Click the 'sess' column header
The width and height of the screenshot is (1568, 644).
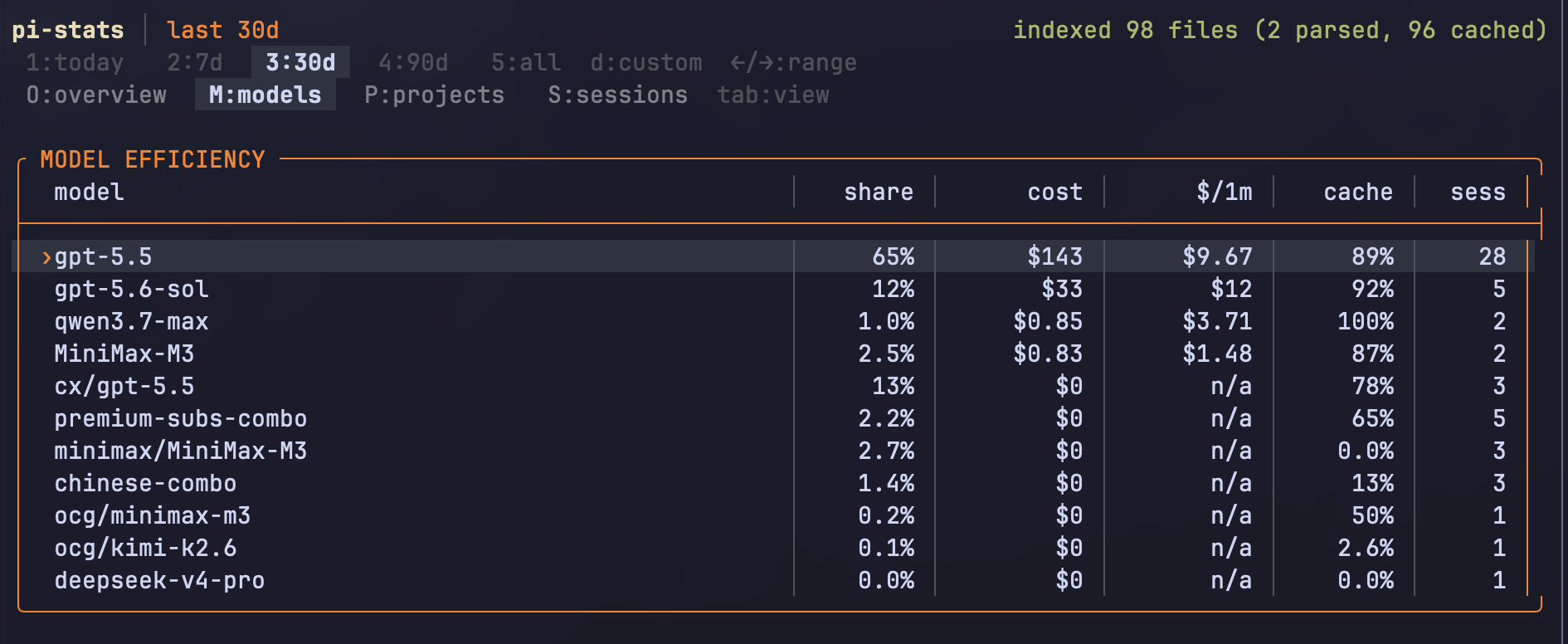(x=1478, y=192)
